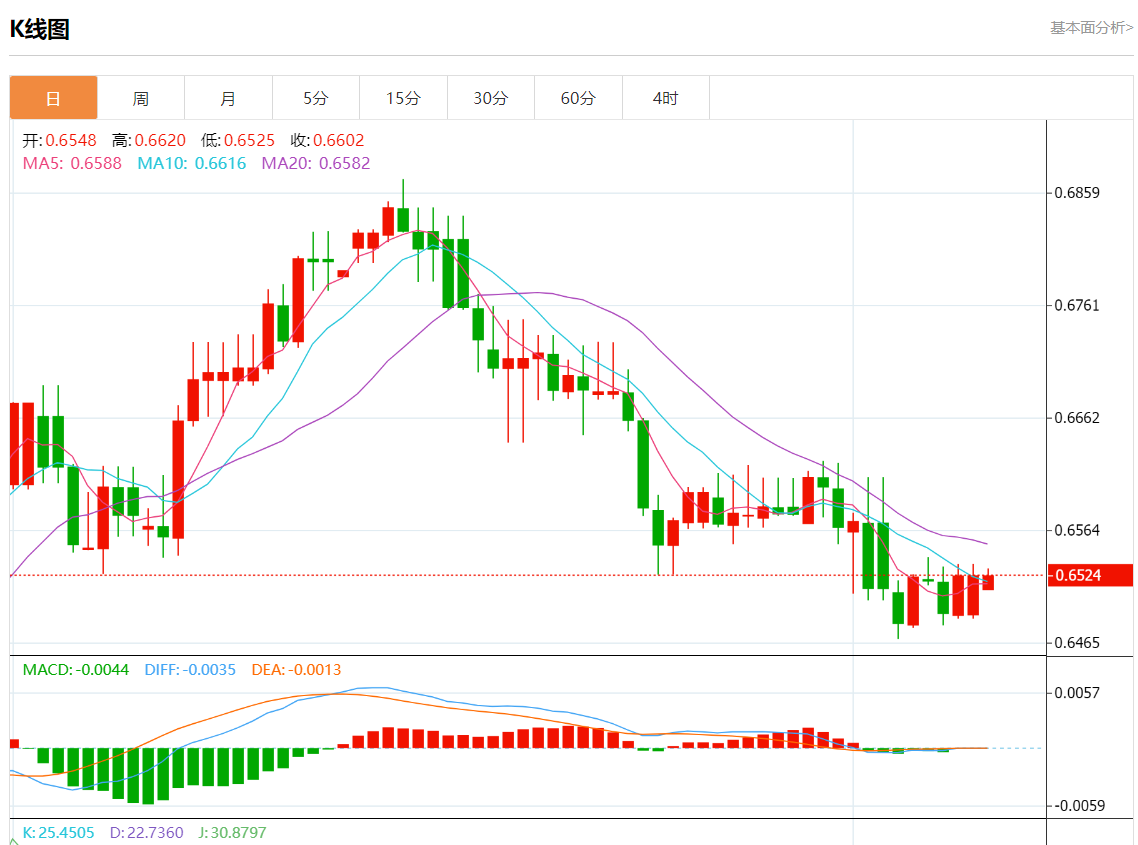Screen dimensions: 1138x845
Task: Open the 60分 interval tab
Action: pos(578,98)
